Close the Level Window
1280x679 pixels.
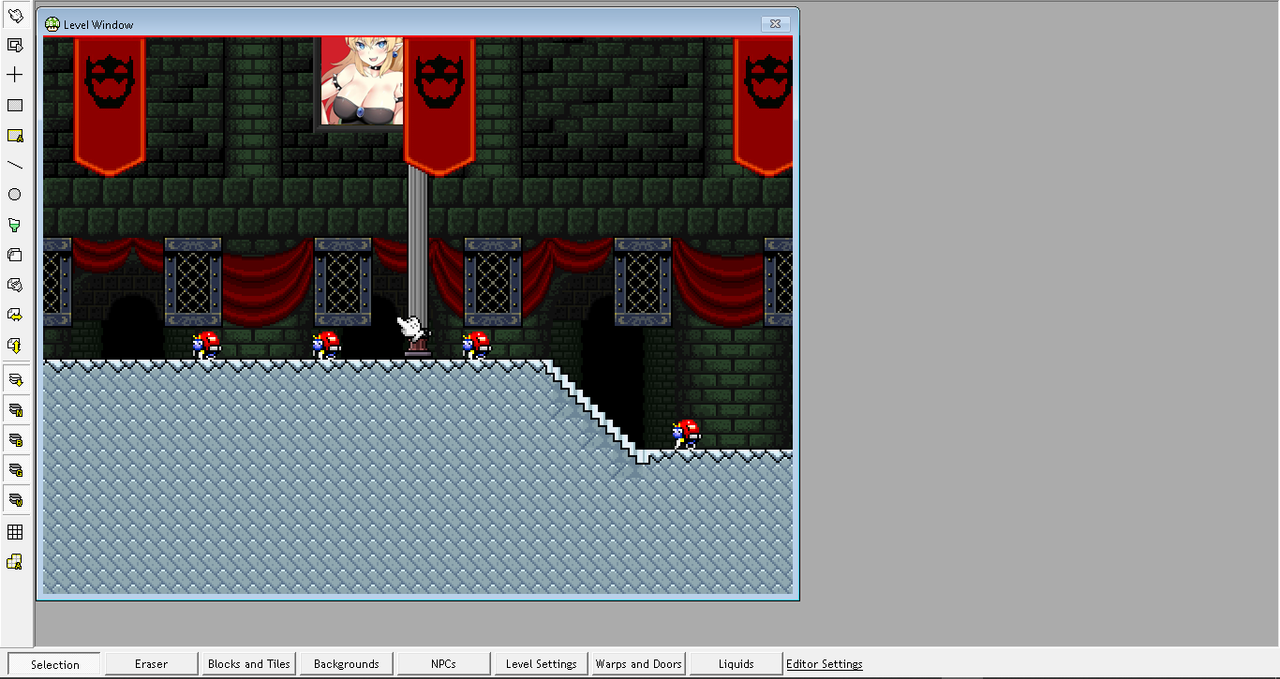pos(774,24)
